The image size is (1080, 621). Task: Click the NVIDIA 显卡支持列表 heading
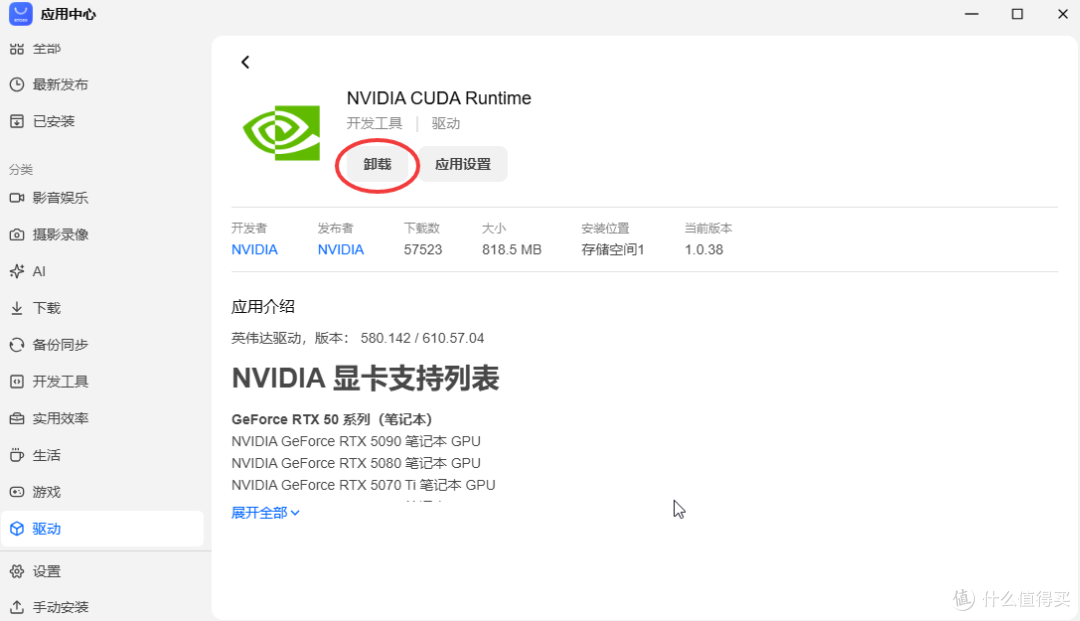(x=365, y=379)
